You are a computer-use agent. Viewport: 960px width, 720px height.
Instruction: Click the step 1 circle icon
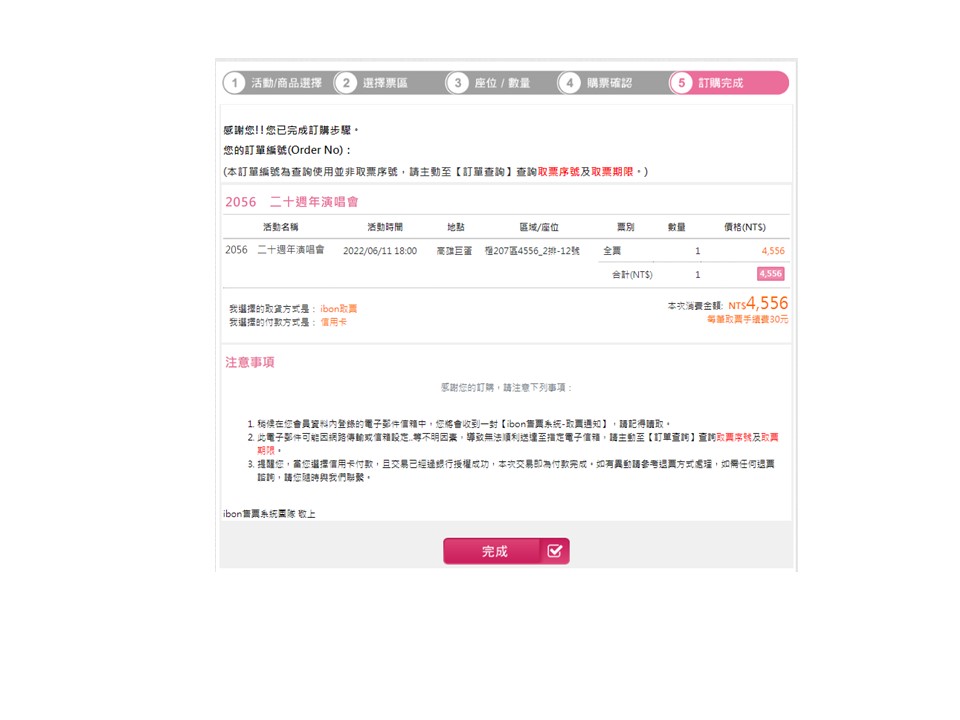click(234, 83)
